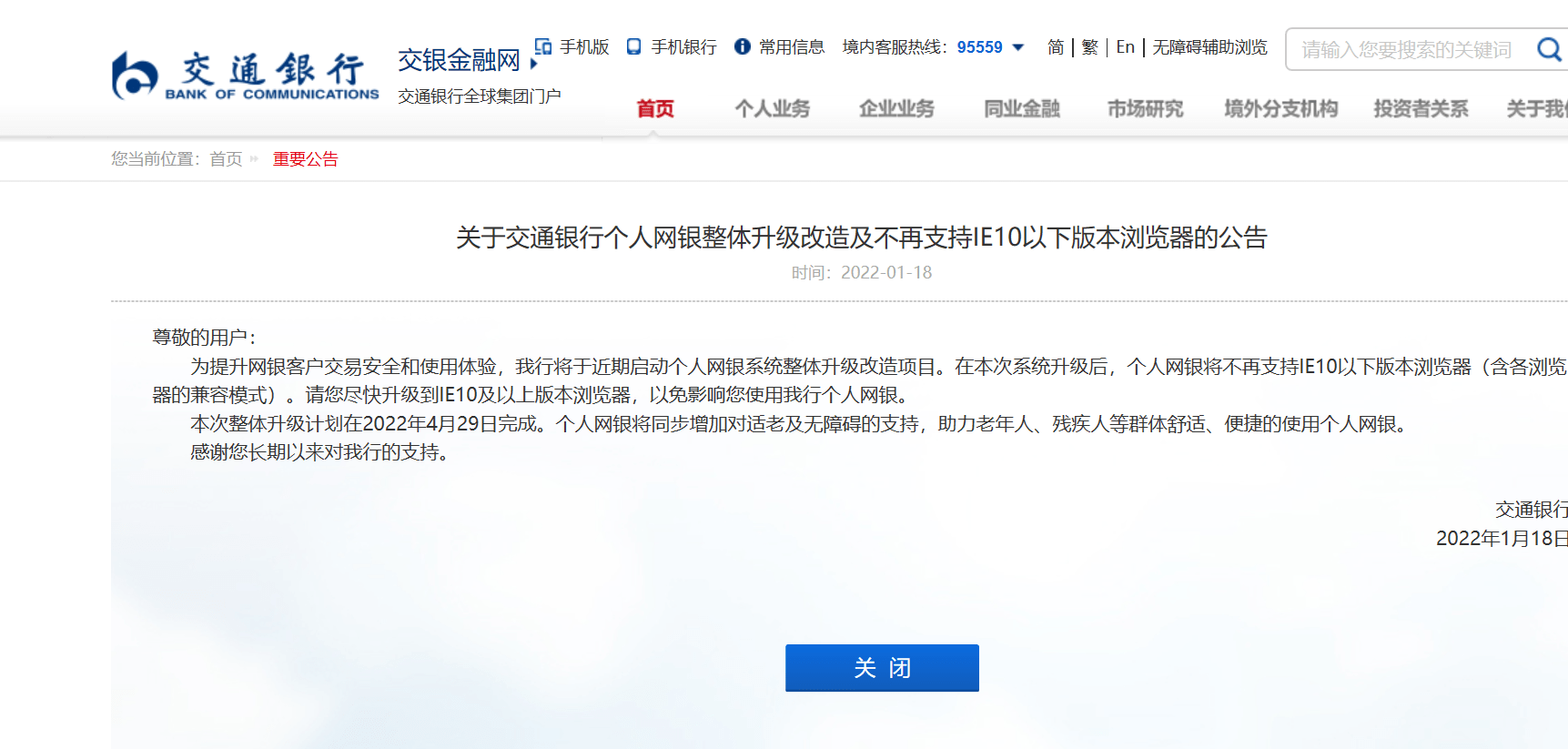Click the 常用信息 info icon
Viewport: 1568px width, 749px height.
743,46
